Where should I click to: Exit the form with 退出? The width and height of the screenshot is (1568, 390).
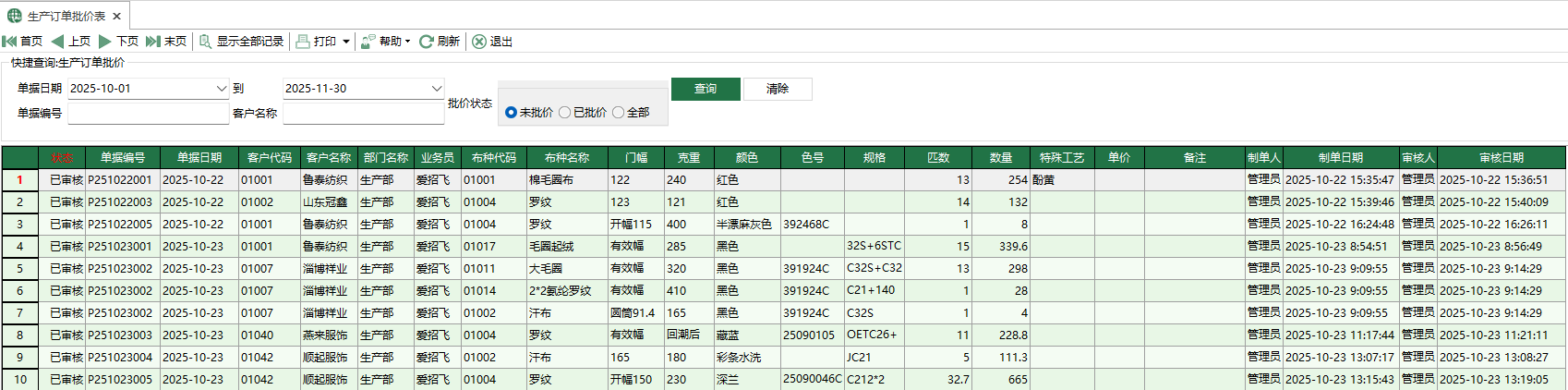point(492,42)
